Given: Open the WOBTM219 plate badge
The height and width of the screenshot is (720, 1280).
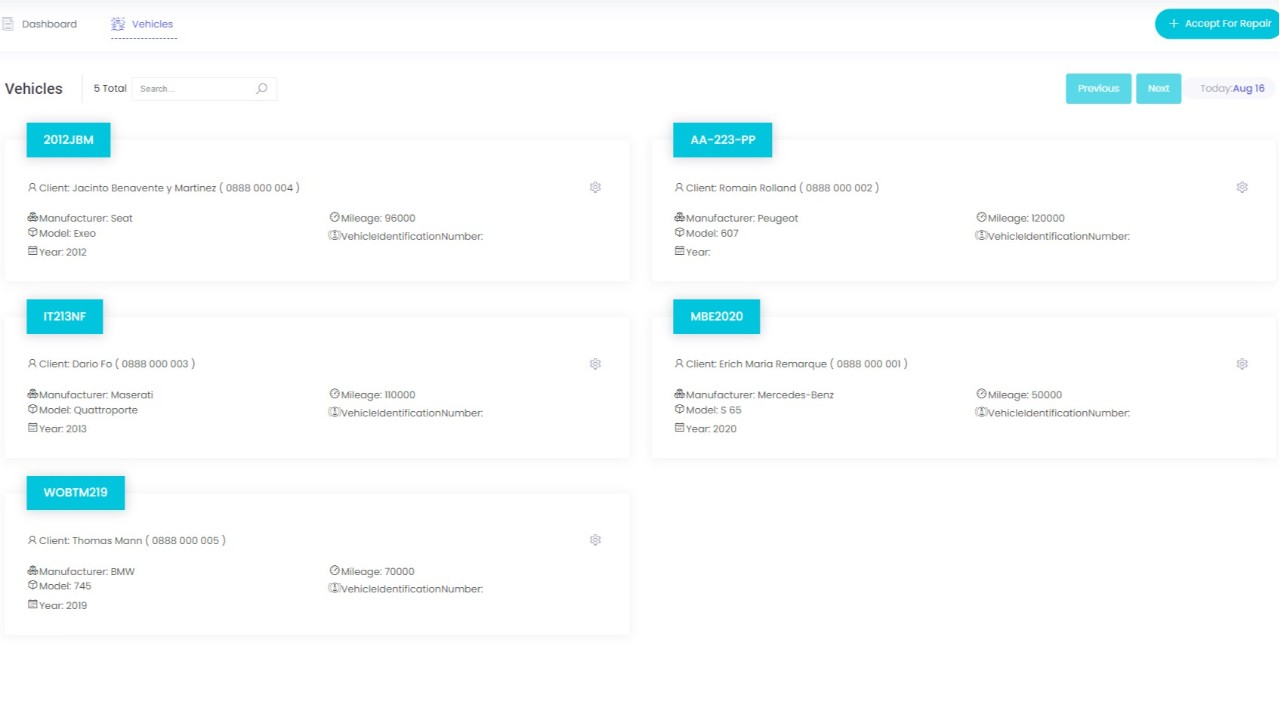Looking at the screenshot, I should pos(76,493).
